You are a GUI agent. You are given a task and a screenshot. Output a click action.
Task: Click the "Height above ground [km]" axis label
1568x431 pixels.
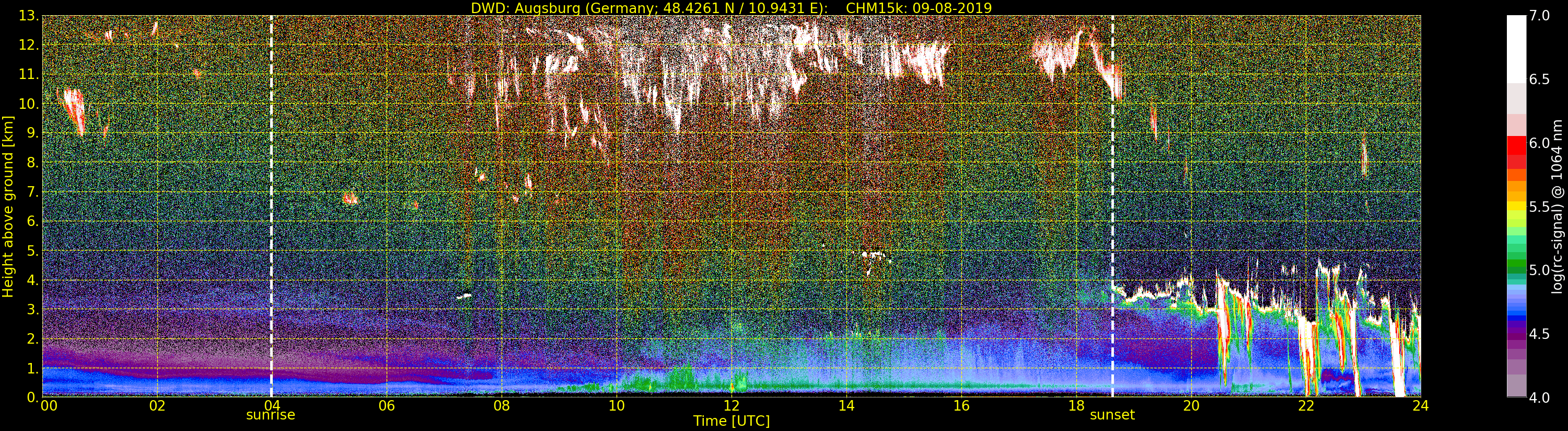[8, 207]
